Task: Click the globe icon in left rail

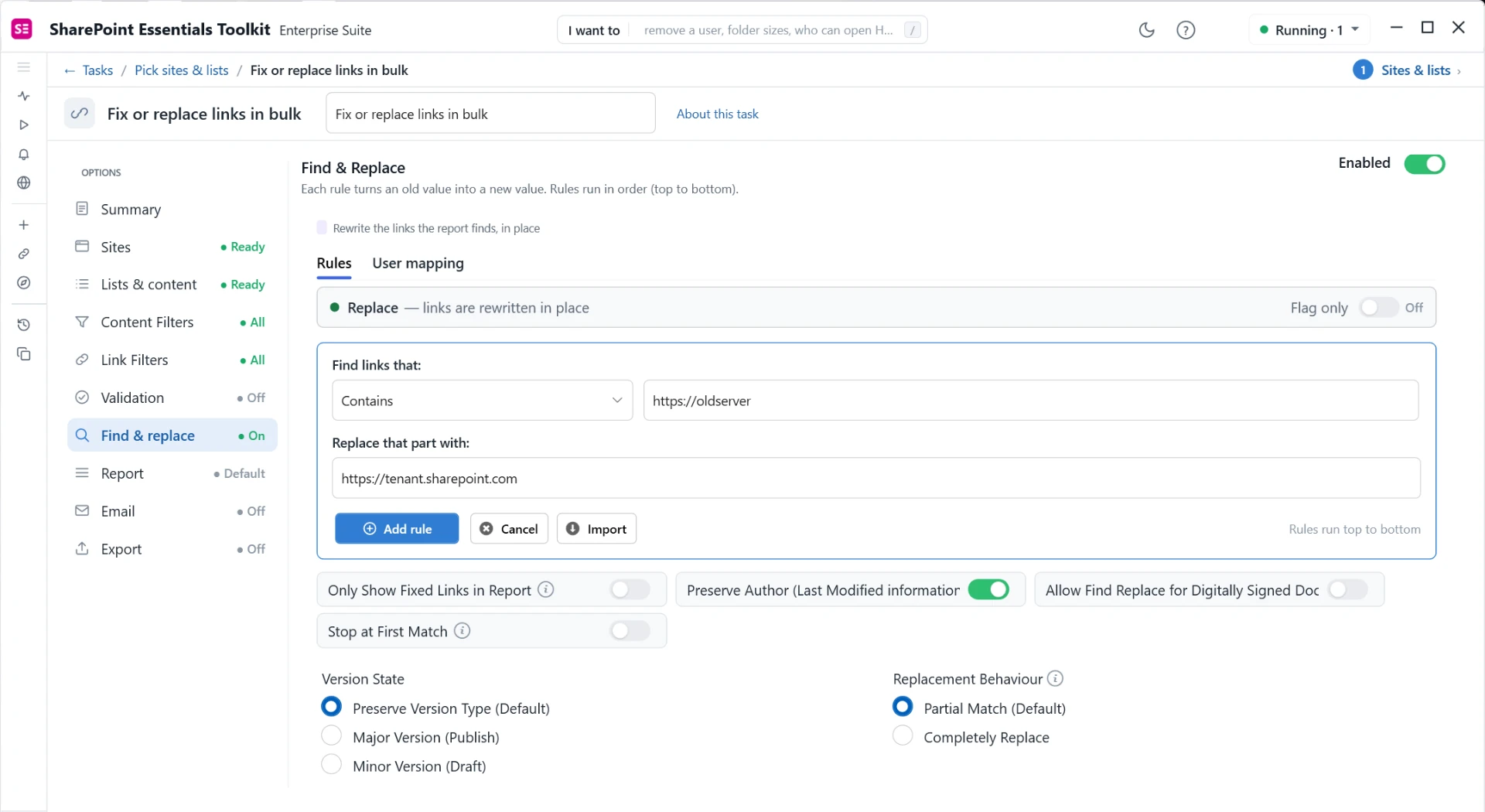Action: (x=24, y=183)
